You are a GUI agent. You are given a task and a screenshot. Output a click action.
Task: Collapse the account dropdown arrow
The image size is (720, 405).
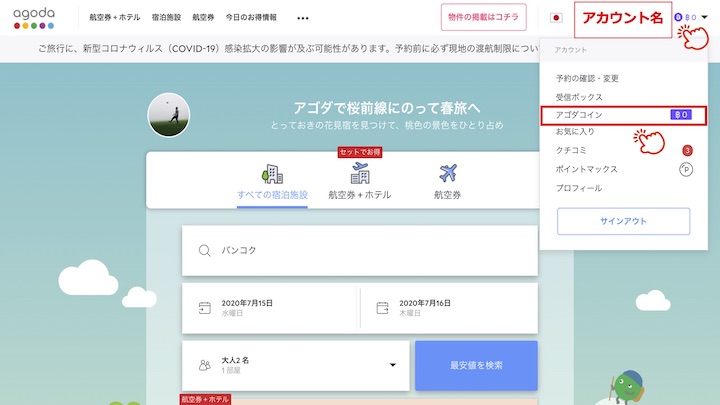705,17
